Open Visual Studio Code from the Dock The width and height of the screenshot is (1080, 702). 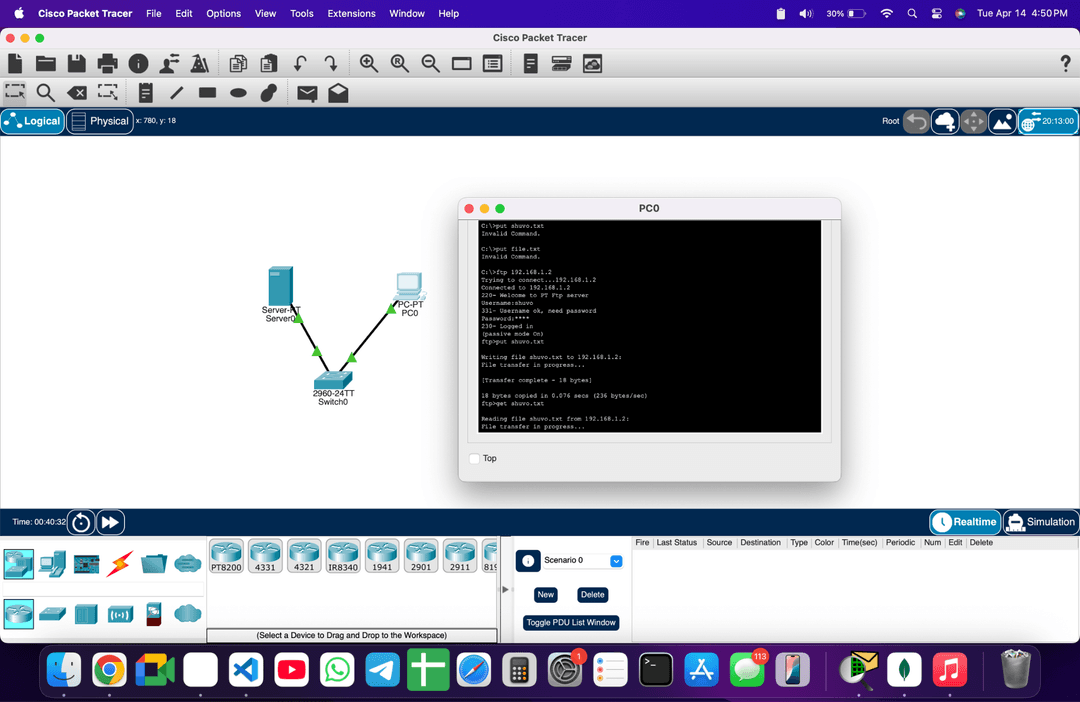pos(246,670)
